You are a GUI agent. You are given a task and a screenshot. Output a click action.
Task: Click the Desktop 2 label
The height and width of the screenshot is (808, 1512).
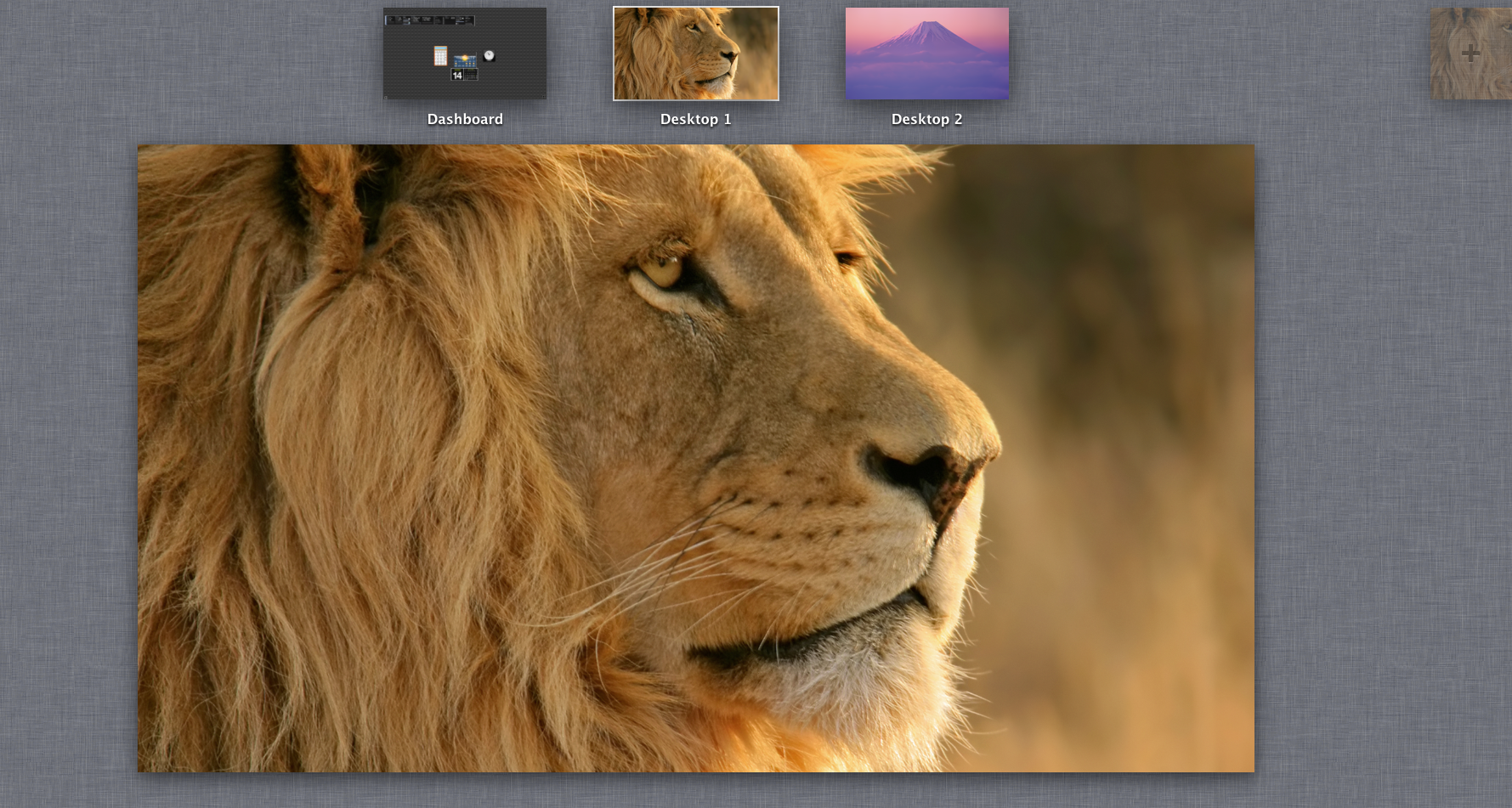click(x=927, y=119)
